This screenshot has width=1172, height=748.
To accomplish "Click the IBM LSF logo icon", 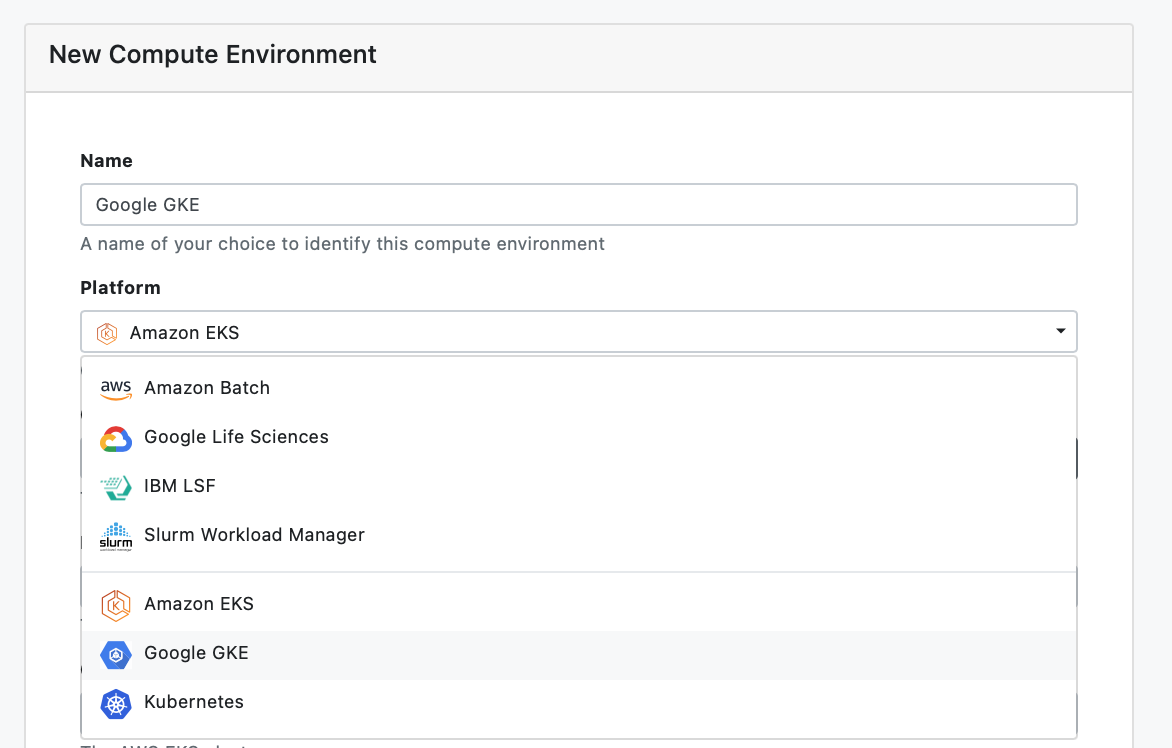I will coord(116,487).
